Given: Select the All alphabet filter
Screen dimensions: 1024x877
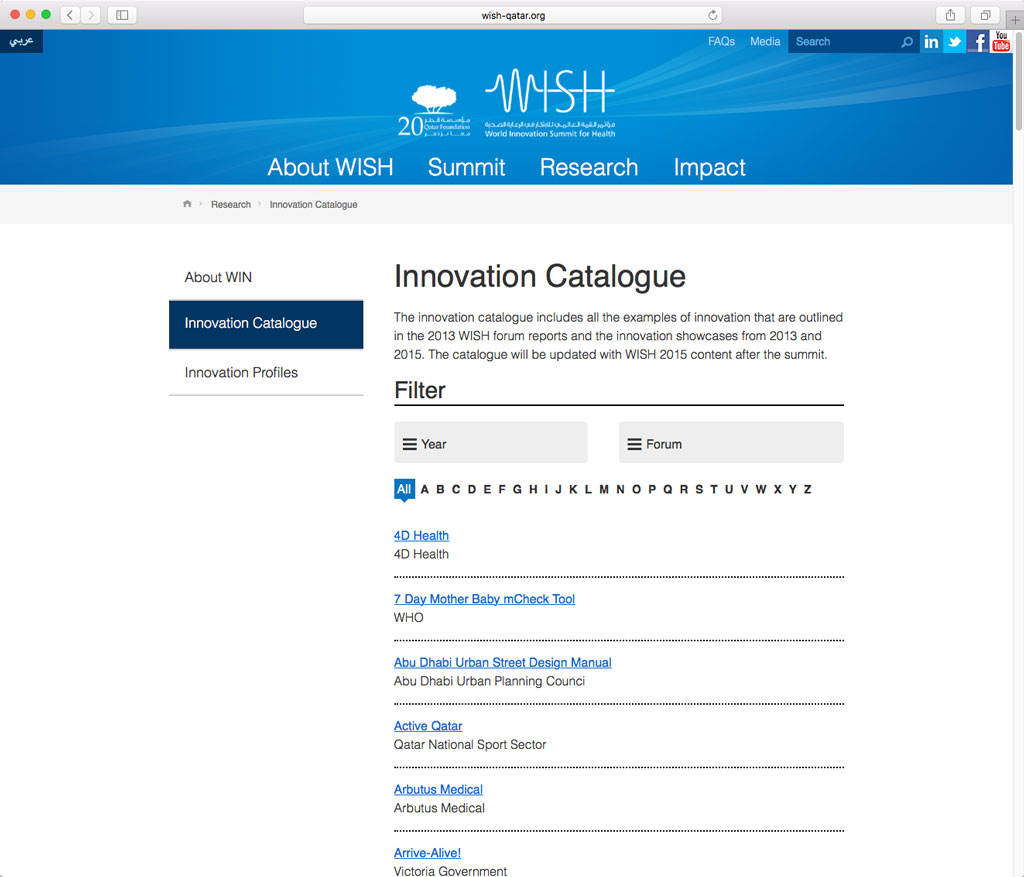Looking at the screenshot, I should (404, 489).
